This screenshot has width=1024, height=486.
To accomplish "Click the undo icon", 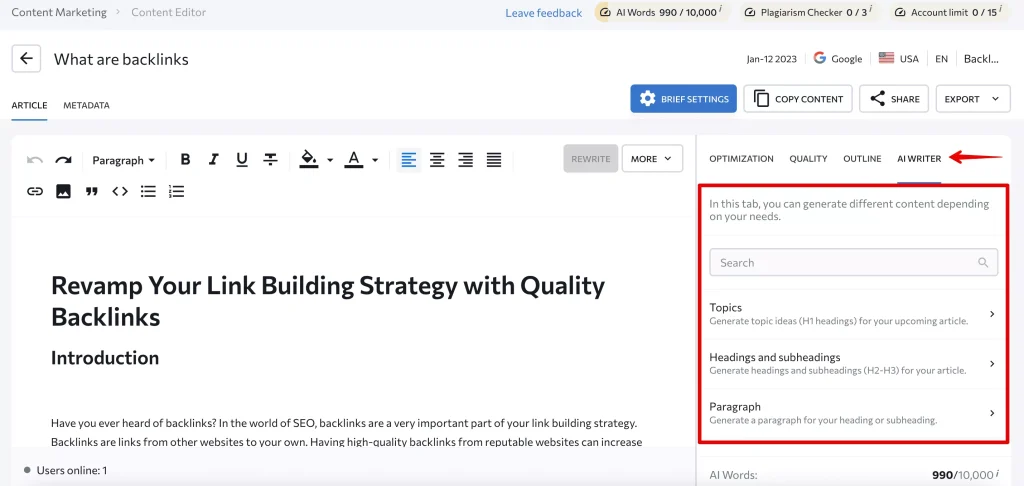I will point(35,160).
